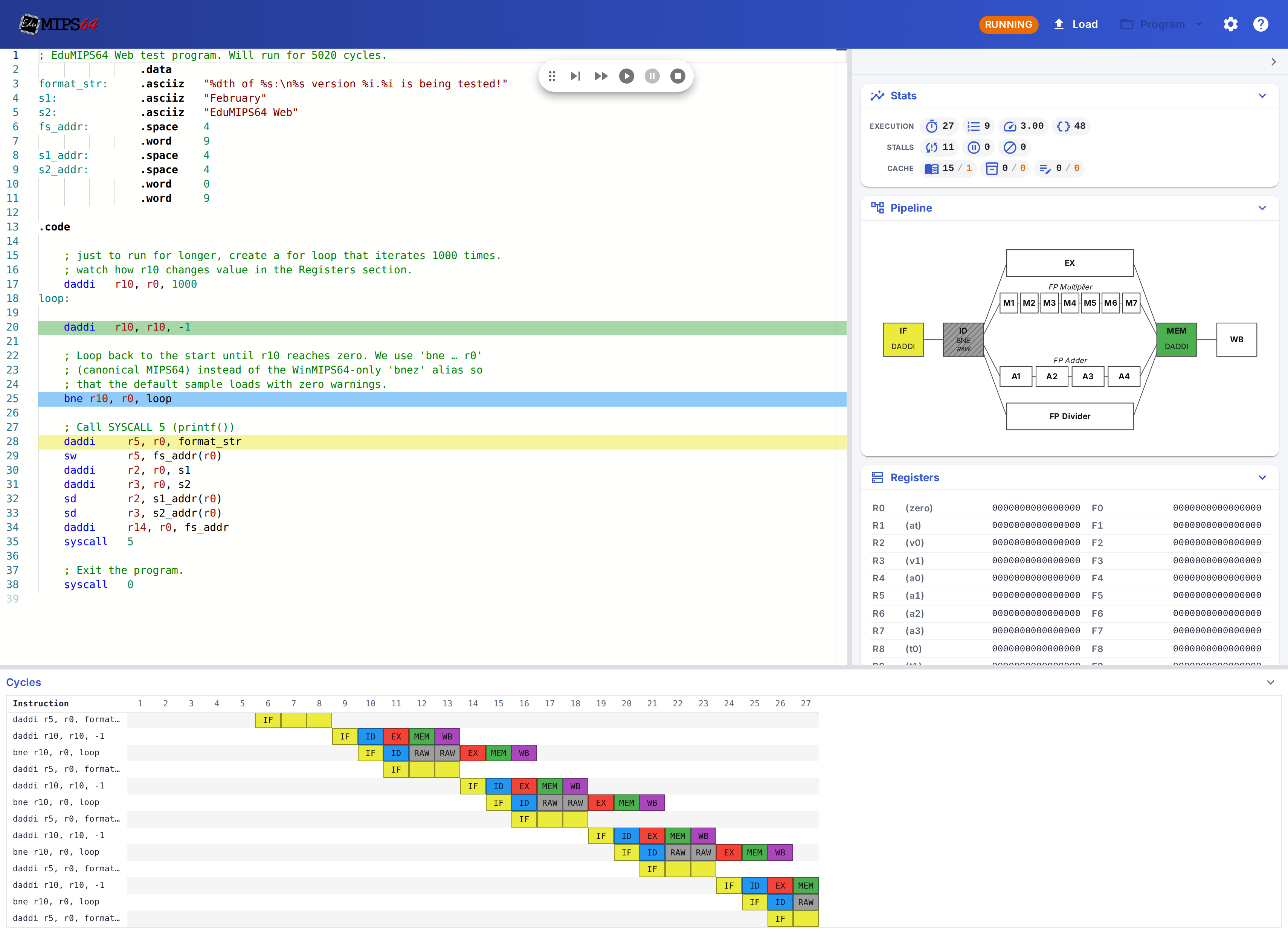Click the cache archive-box stat icon

click(x=992, y=169)
